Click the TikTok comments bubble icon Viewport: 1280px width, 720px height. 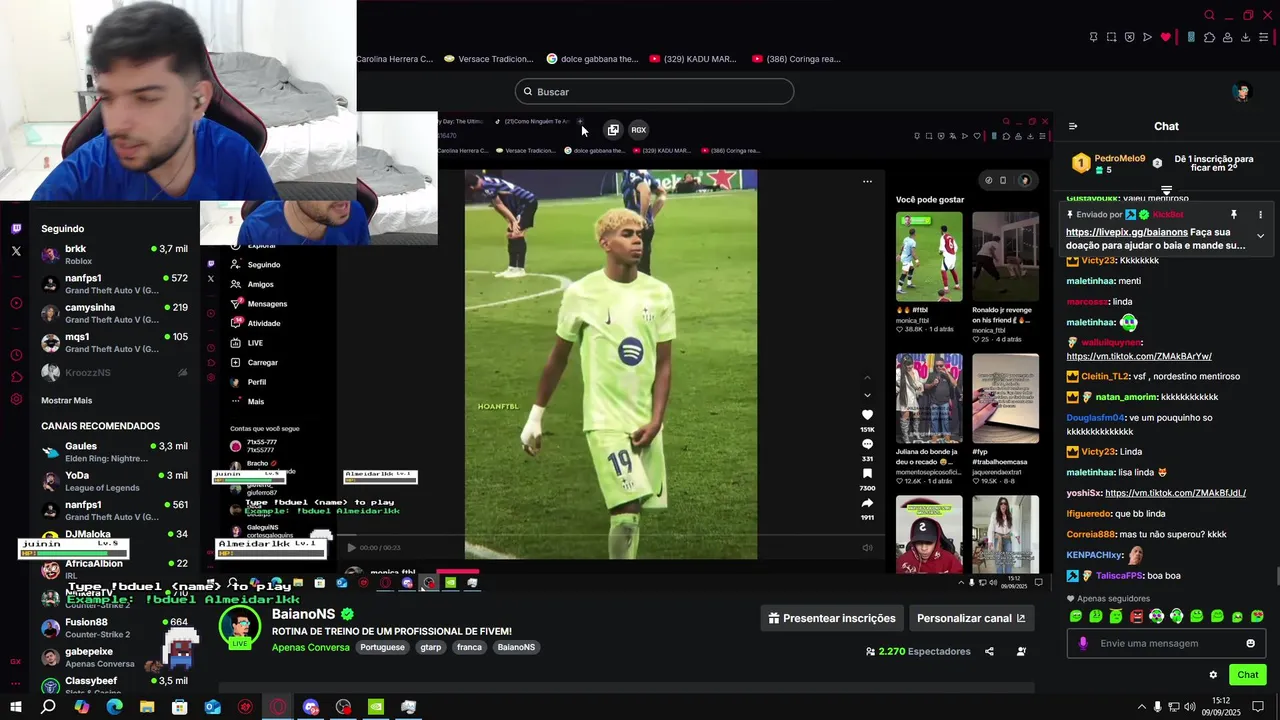point(867,444)
